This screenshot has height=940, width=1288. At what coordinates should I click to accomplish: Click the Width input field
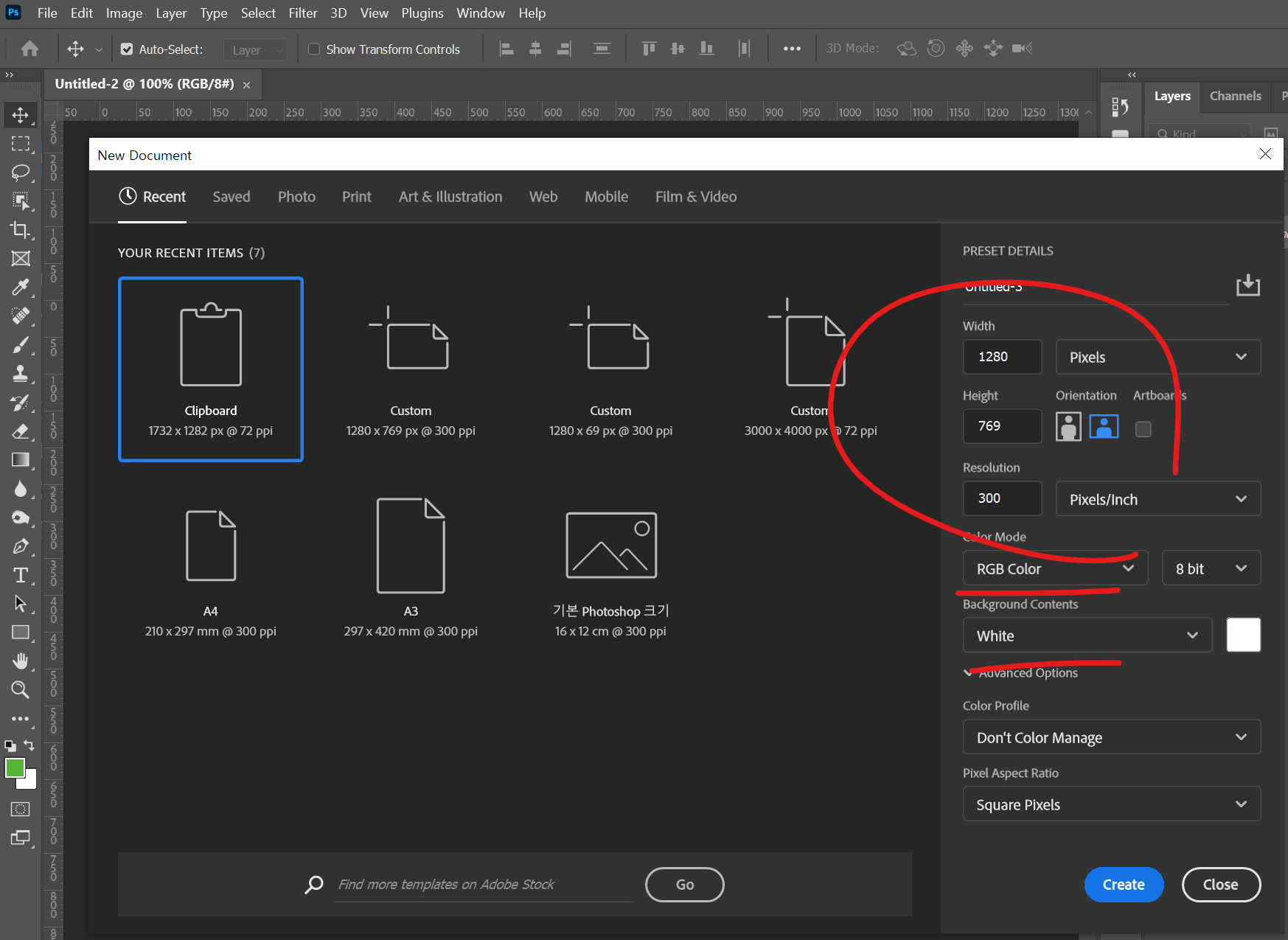pyautogui.click(x=1002, y=357)
